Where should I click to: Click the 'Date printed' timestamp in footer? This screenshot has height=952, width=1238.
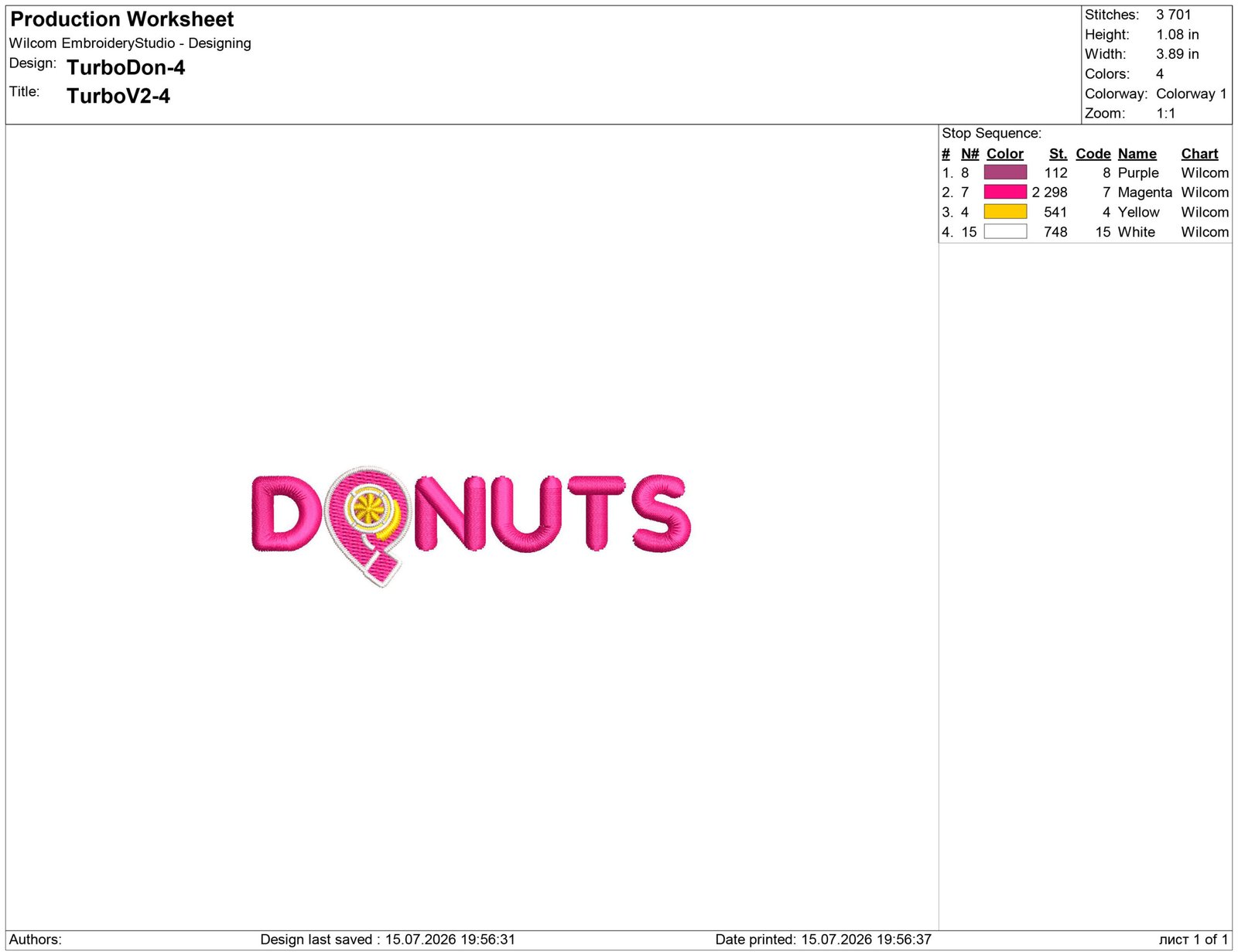pyautogui.click(x=823, y=940)
